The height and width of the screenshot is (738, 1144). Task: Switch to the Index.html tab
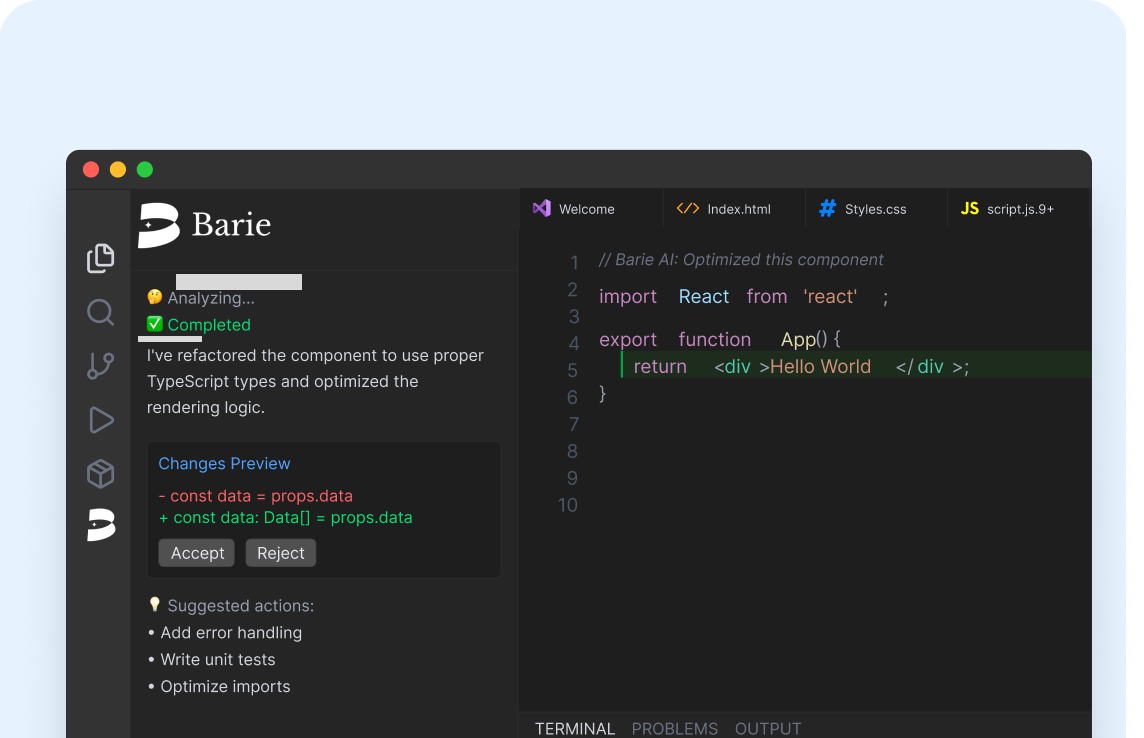(735, 209)
